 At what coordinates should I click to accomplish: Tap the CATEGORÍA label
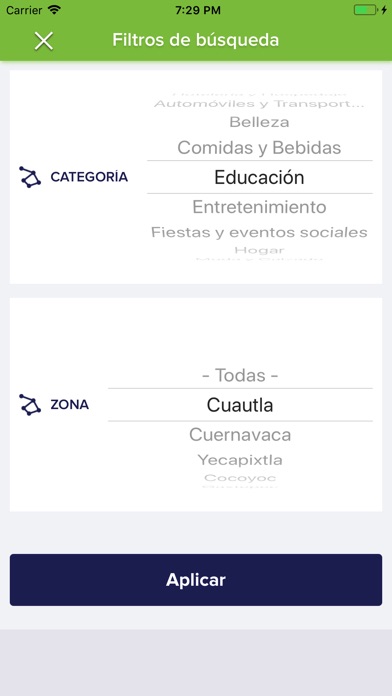coord(89,177)
